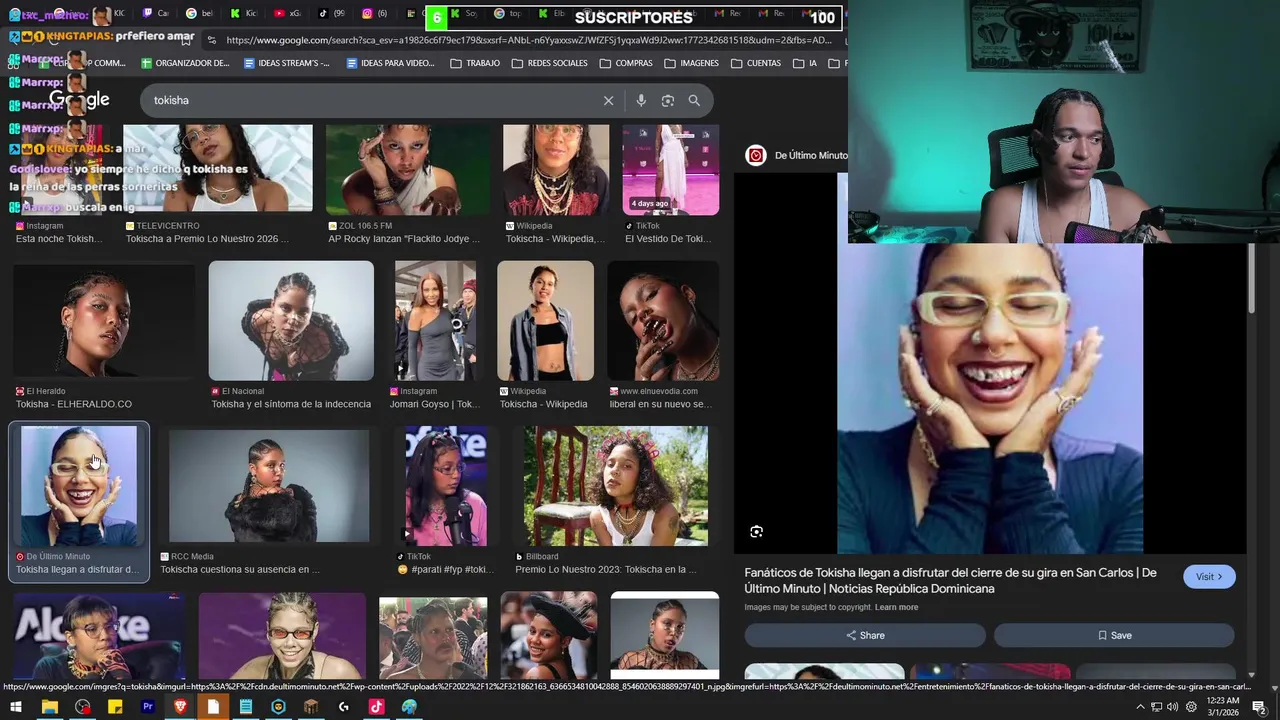Image resolution: width=1280 pixels, height=720 pixels.
Task: Open the notepad document icon in the taskbar
Action: tap(245, 707)
